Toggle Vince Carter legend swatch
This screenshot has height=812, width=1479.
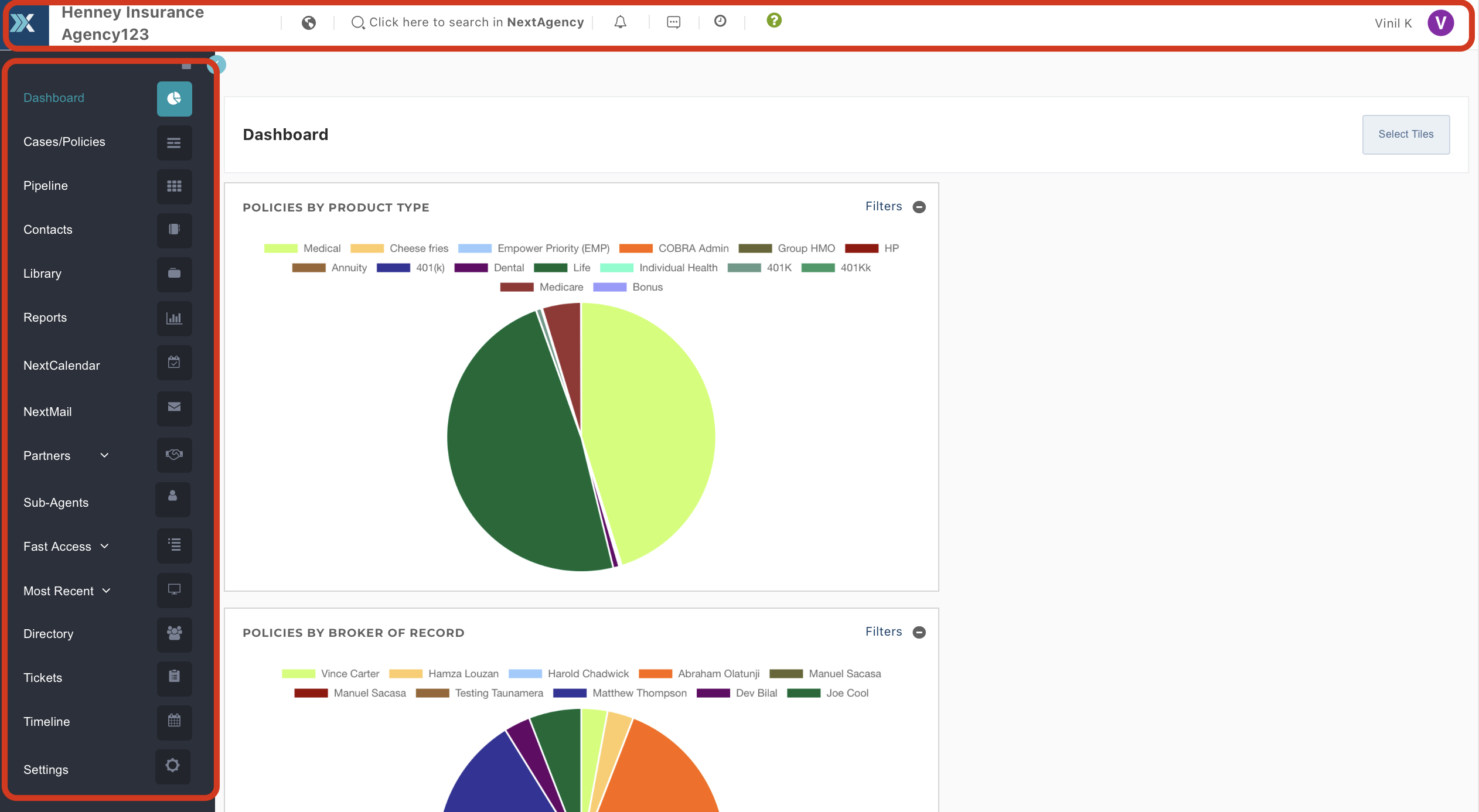pos(298,674)
